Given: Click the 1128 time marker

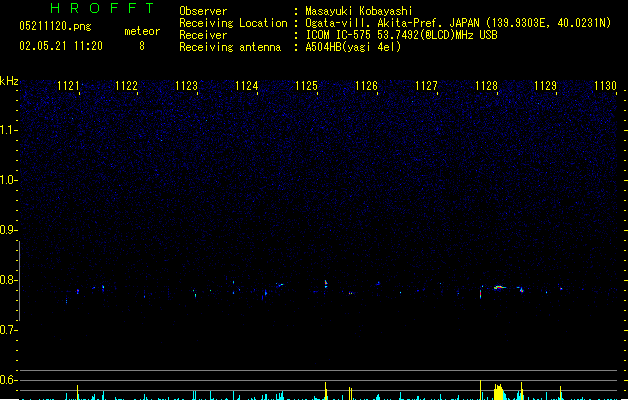Looking at the screenshot, I should click(x=486, y=86).
